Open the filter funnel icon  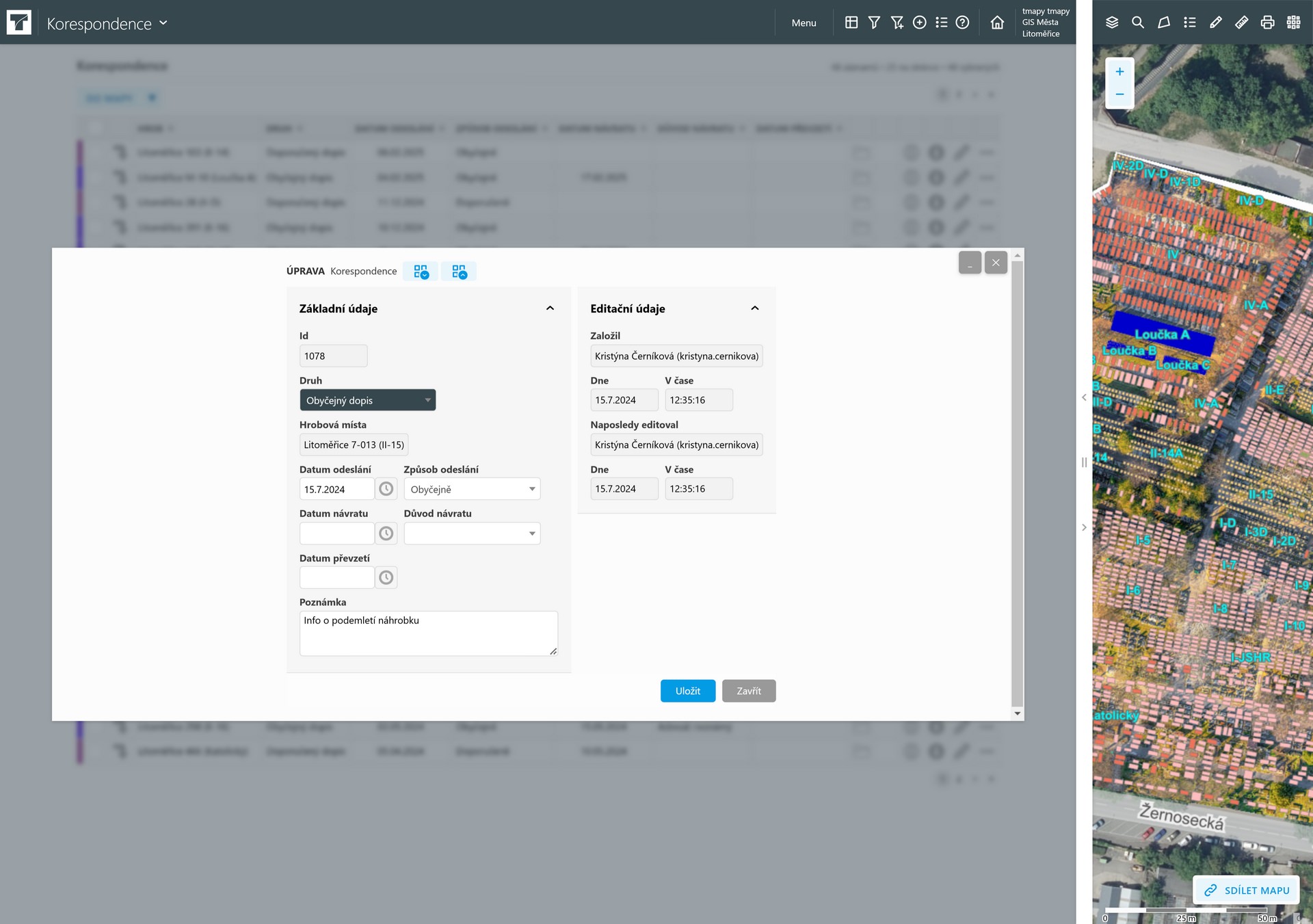(x=874, y=23)
